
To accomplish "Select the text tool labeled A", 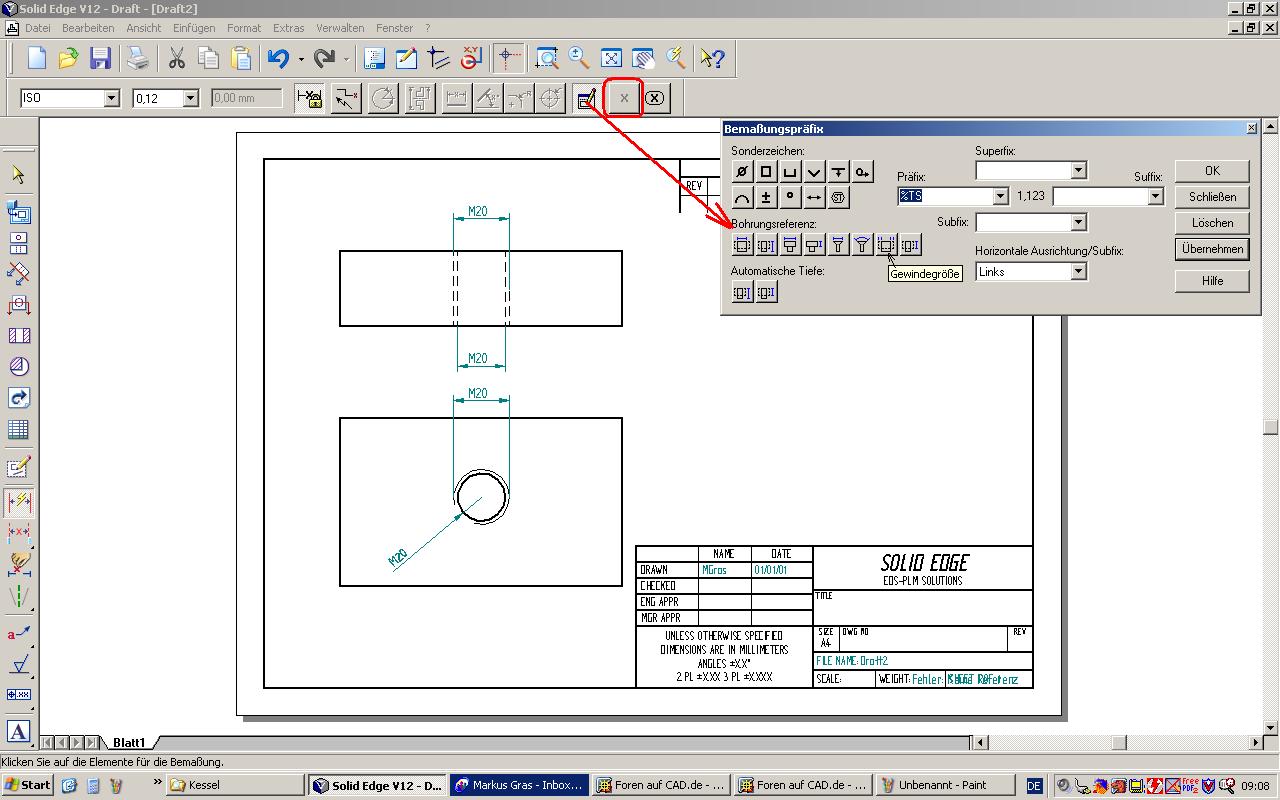I will pos(18,731).
